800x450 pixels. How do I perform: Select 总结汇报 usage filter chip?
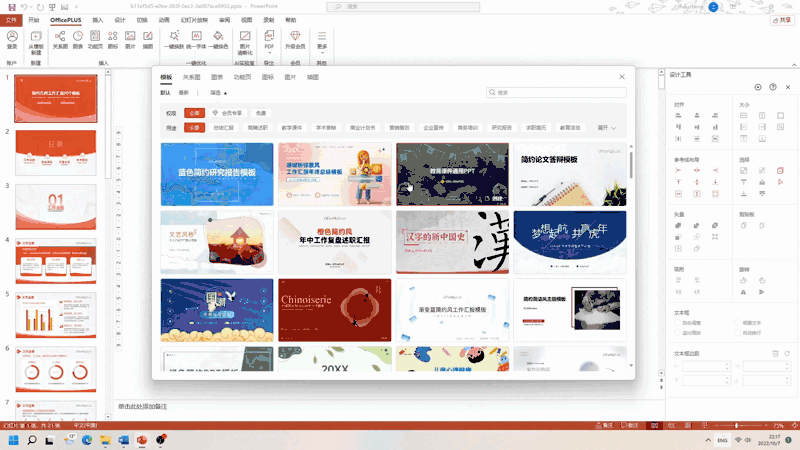pyautogui.click(x=223, y=128)
